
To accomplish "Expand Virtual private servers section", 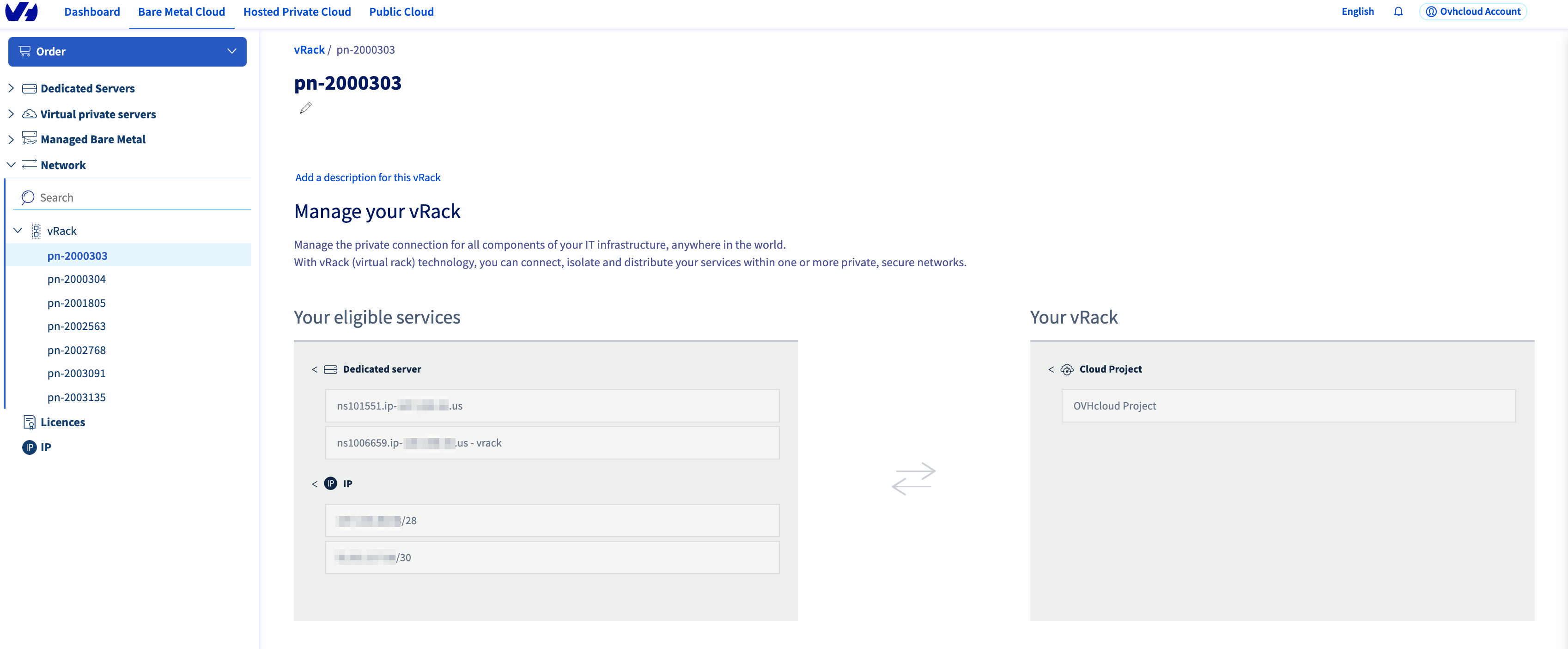I will [11, 114].
